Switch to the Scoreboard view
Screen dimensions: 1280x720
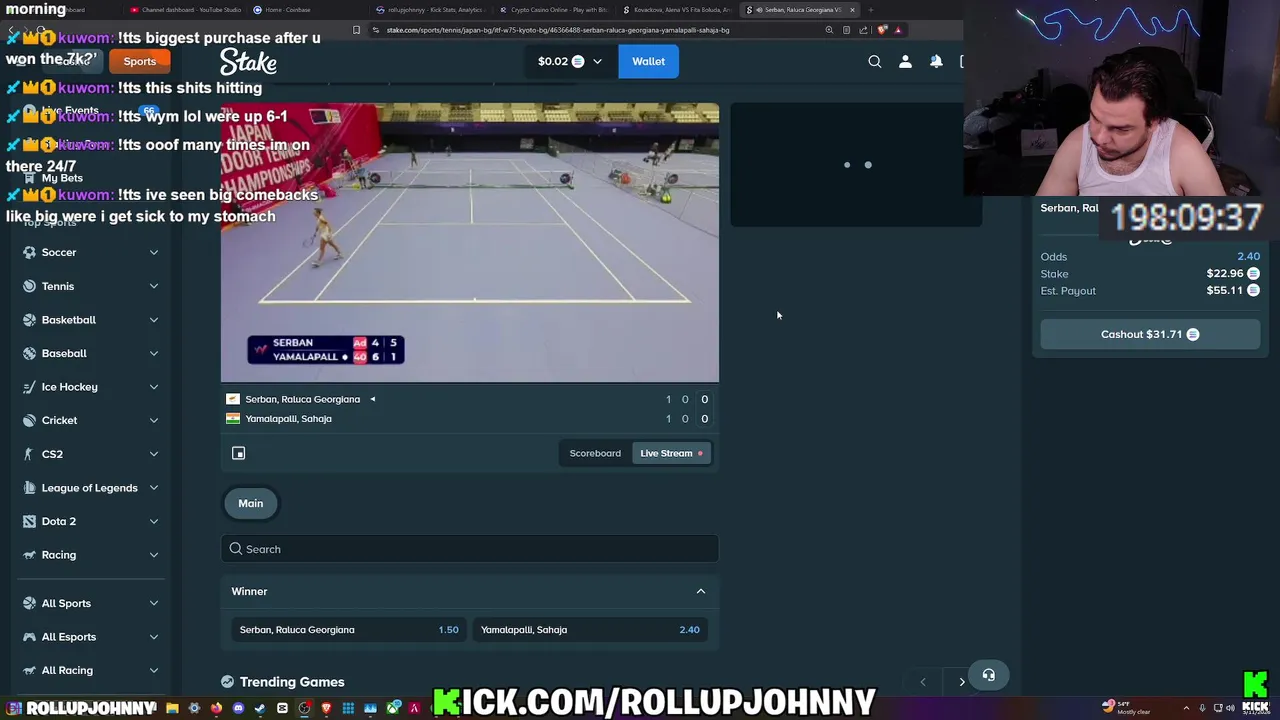coord(595,453)
